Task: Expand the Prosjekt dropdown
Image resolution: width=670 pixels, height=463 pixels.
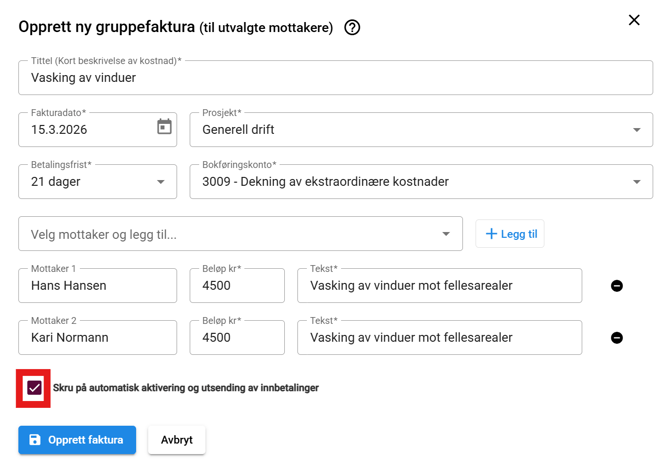Action: point(637,130)
